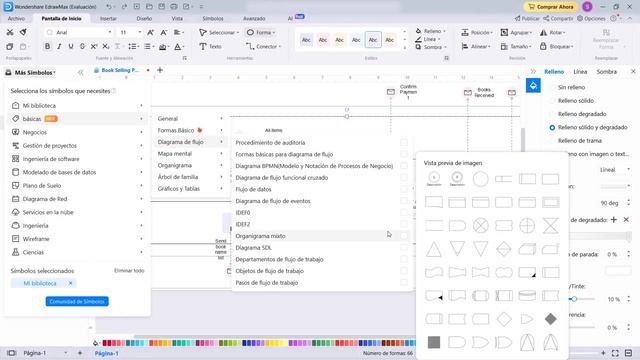The height and width of the screenshot is (360, 640).
Task: Click the Underline formatting icon
Action: (x=71, y=47)
